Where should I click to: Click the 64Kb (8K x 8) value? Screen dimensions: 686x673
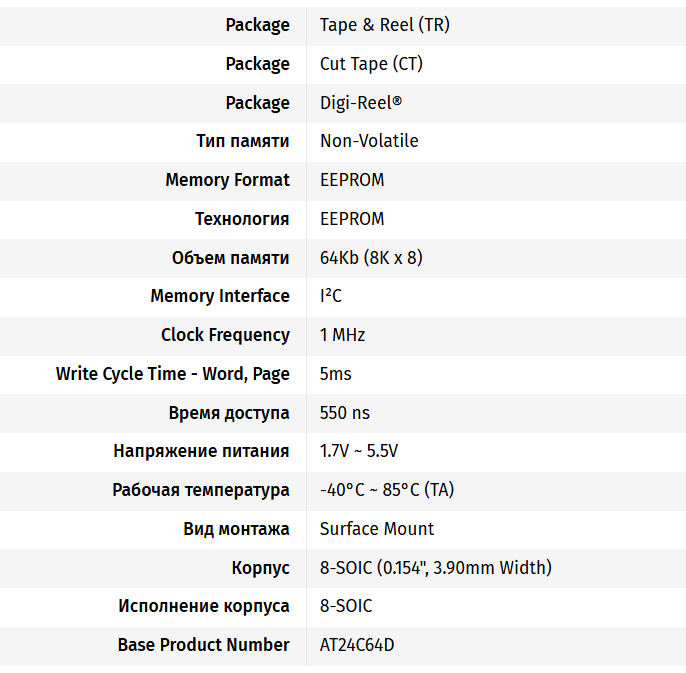pos(371,258)
